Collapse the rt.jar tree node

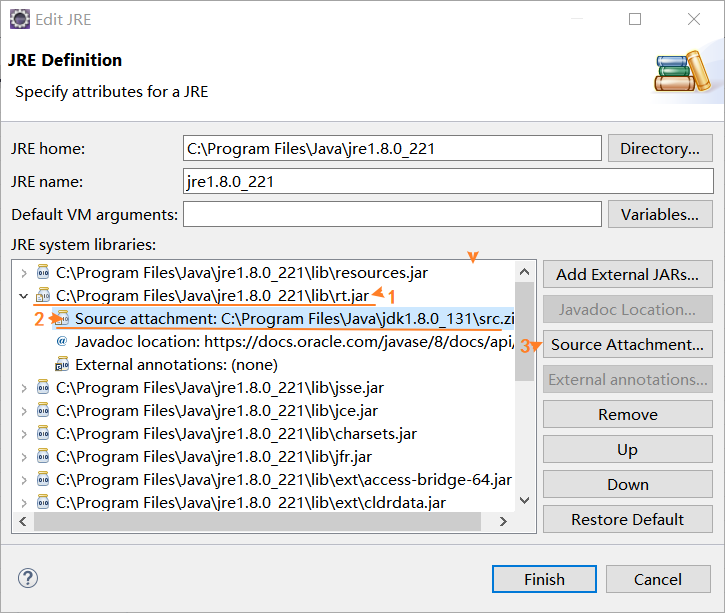(24, 296)
